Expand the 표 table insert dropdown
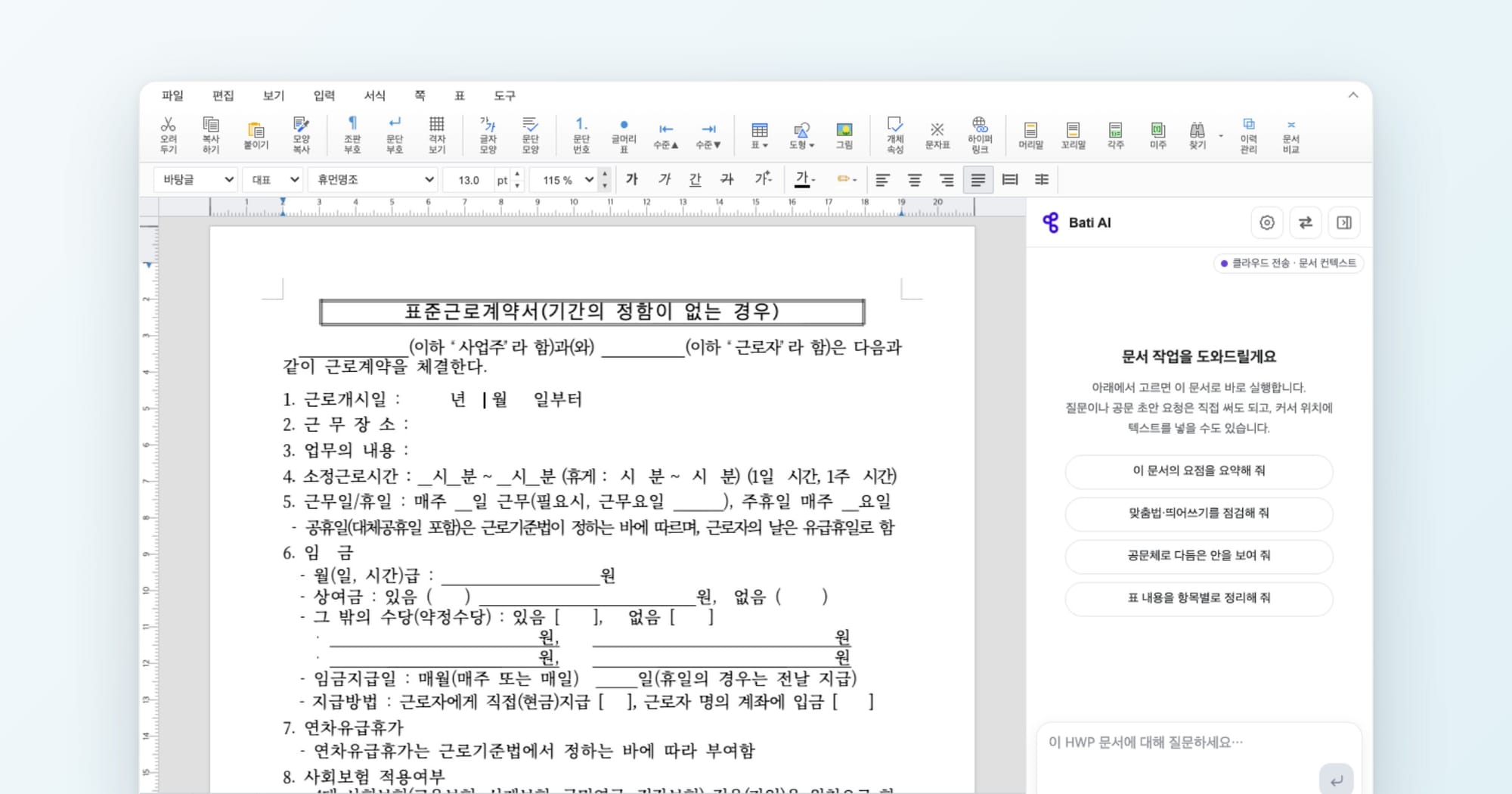1512x794 pixels. (x=760, y=135)
